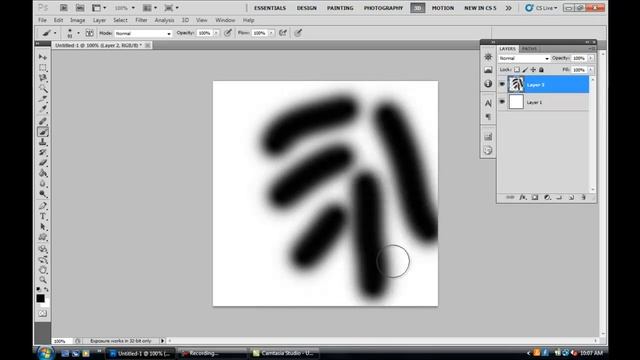The width and height of the screenshot is (640, 360).
Task: Toggle lock position
Action: tap(533, 70)
